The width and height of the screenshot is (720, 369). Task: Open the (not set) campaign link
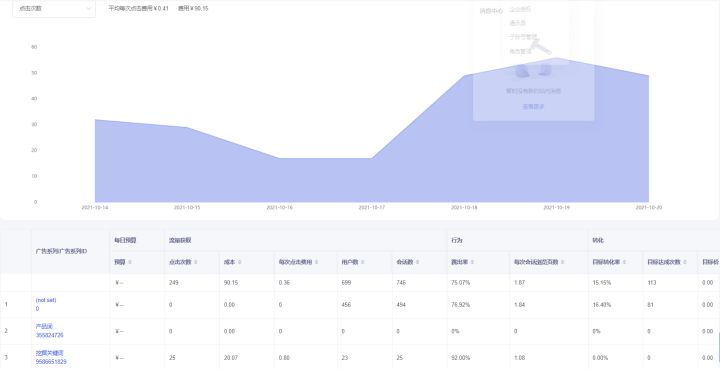(46, 300)
